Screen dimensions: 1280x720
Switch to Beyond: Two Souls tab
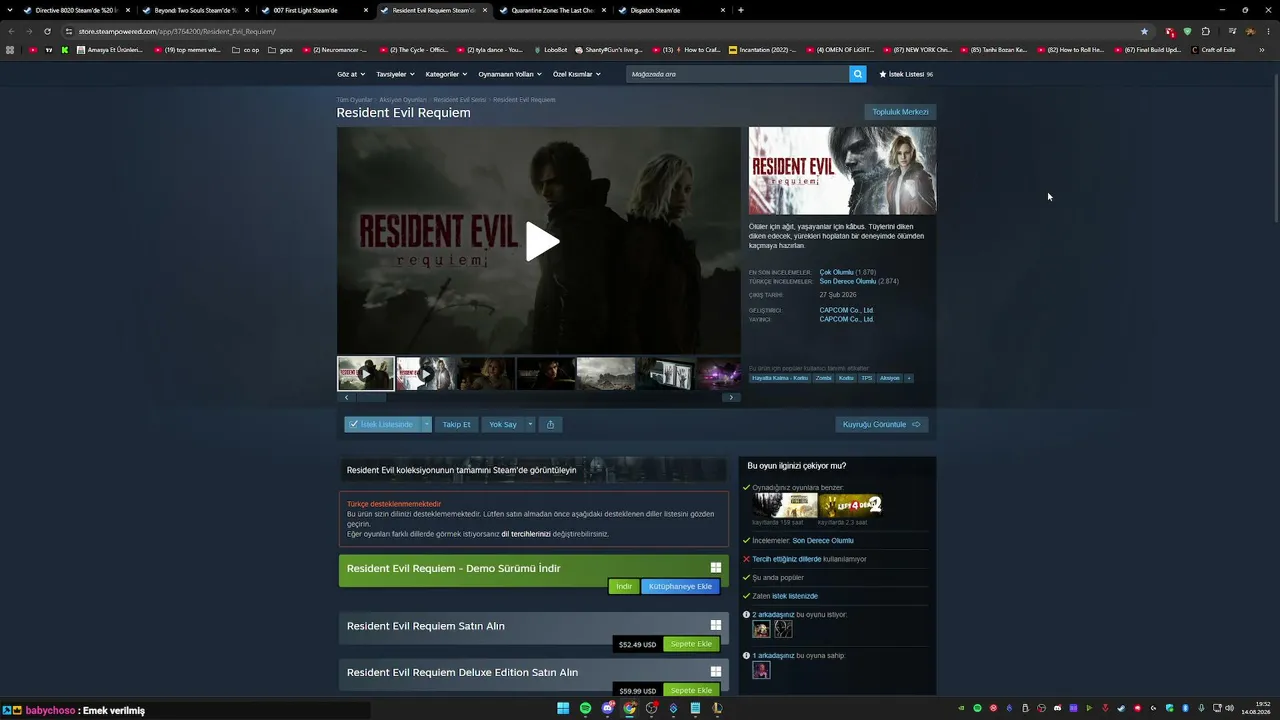coord(196,10)
